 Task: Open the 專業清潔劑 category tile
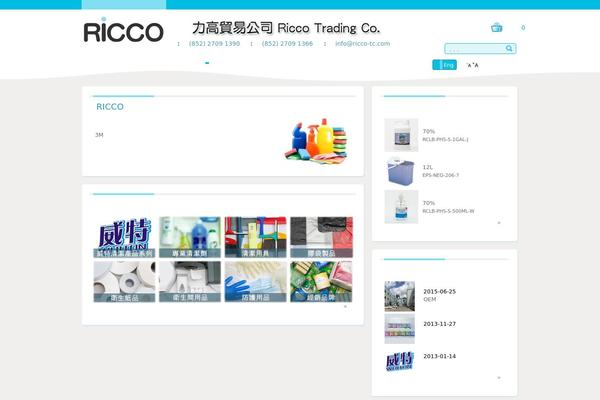190,237
